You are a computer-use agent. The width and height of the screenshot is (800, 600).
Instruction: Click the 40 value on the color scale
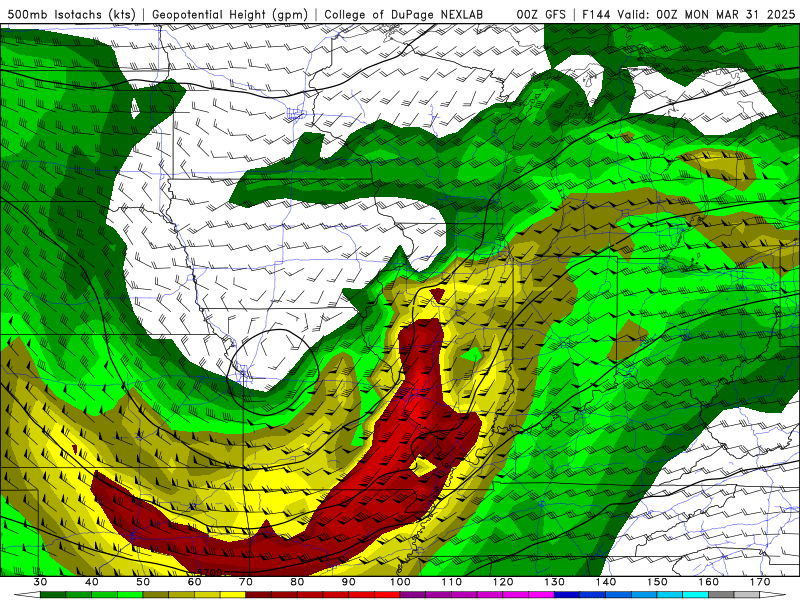(92, 582)
